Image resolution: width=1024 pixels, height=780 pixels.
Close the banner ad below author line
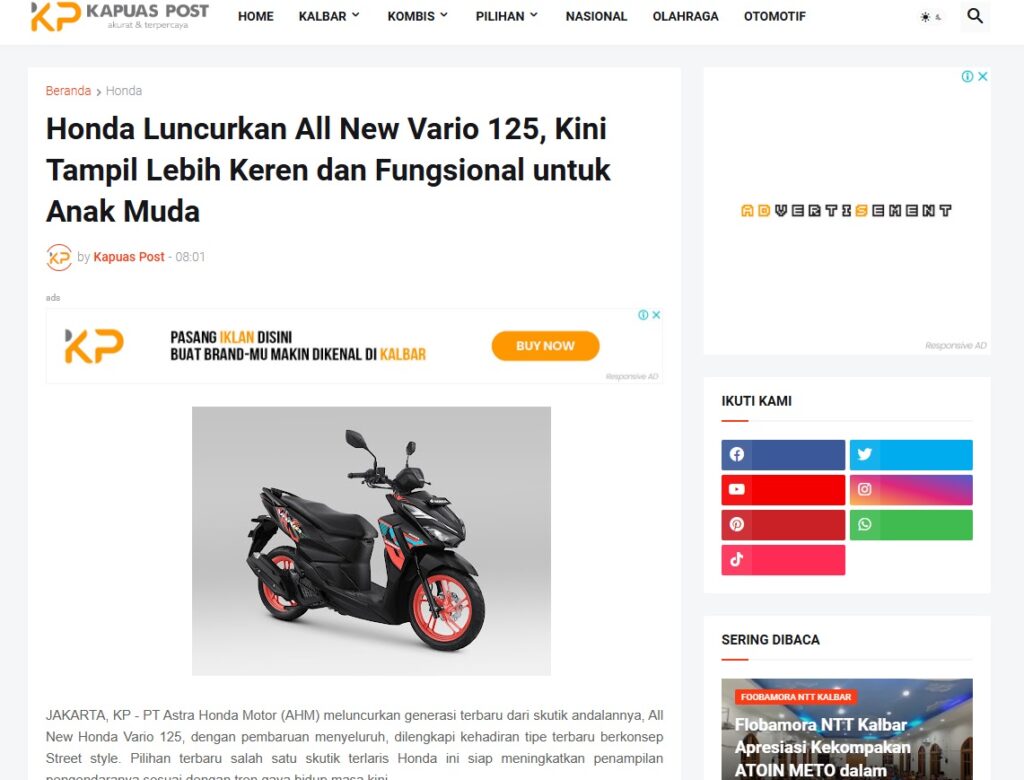point(656,315)
